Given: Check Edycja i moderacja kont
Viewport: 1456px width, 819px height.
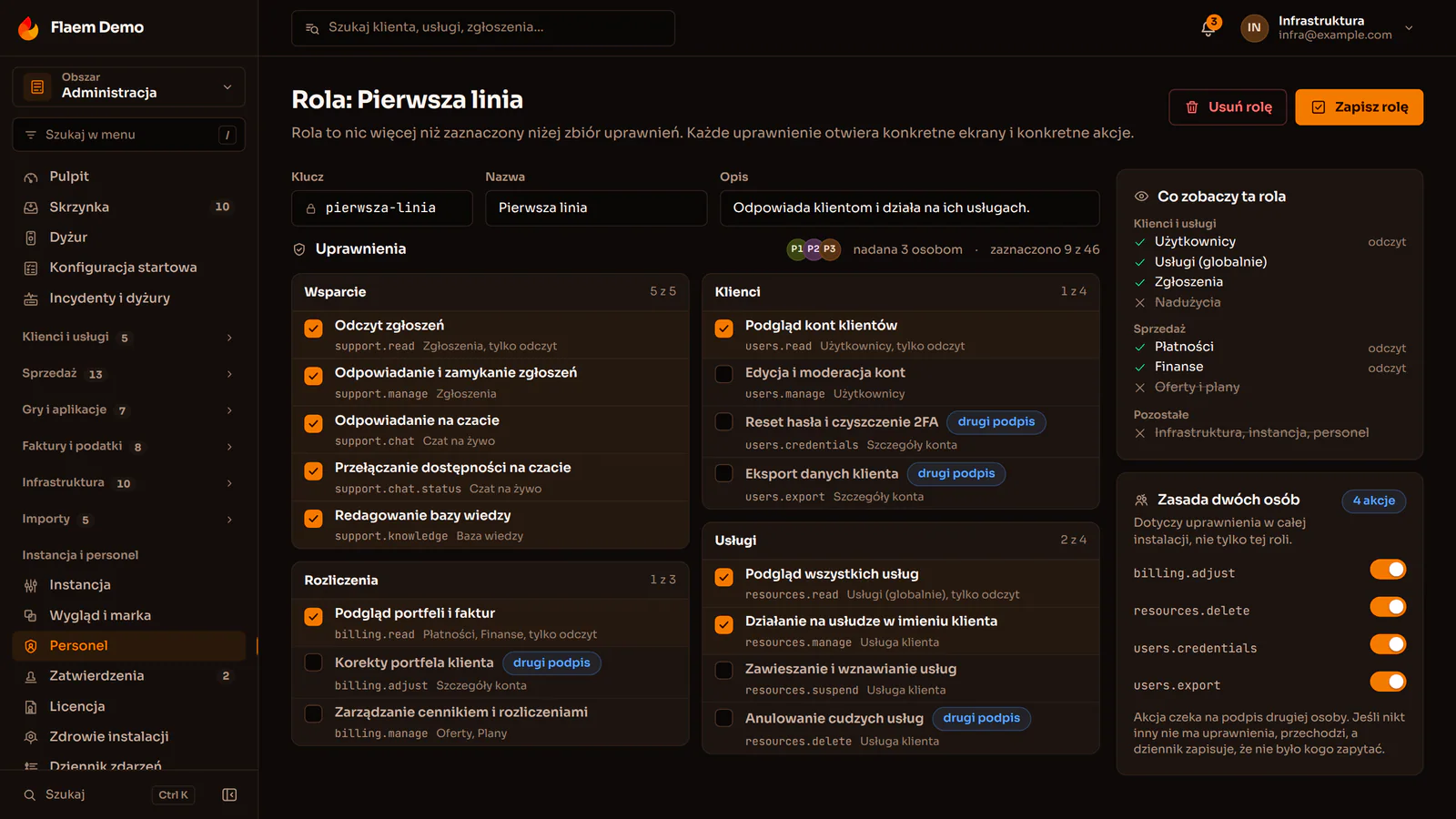Looking at the screenshot, I should (724, 374).
